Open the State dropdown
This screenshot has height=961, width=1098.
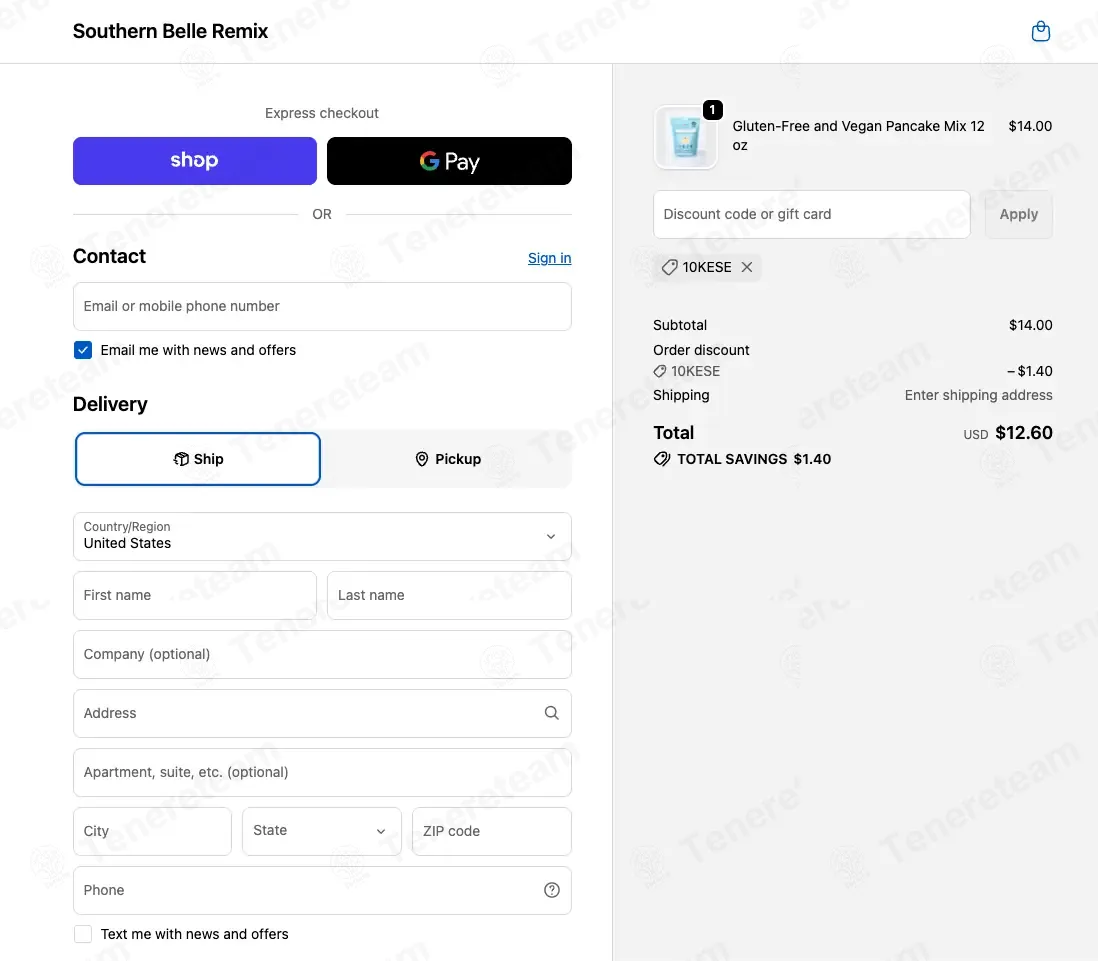[x=321, y=831]
